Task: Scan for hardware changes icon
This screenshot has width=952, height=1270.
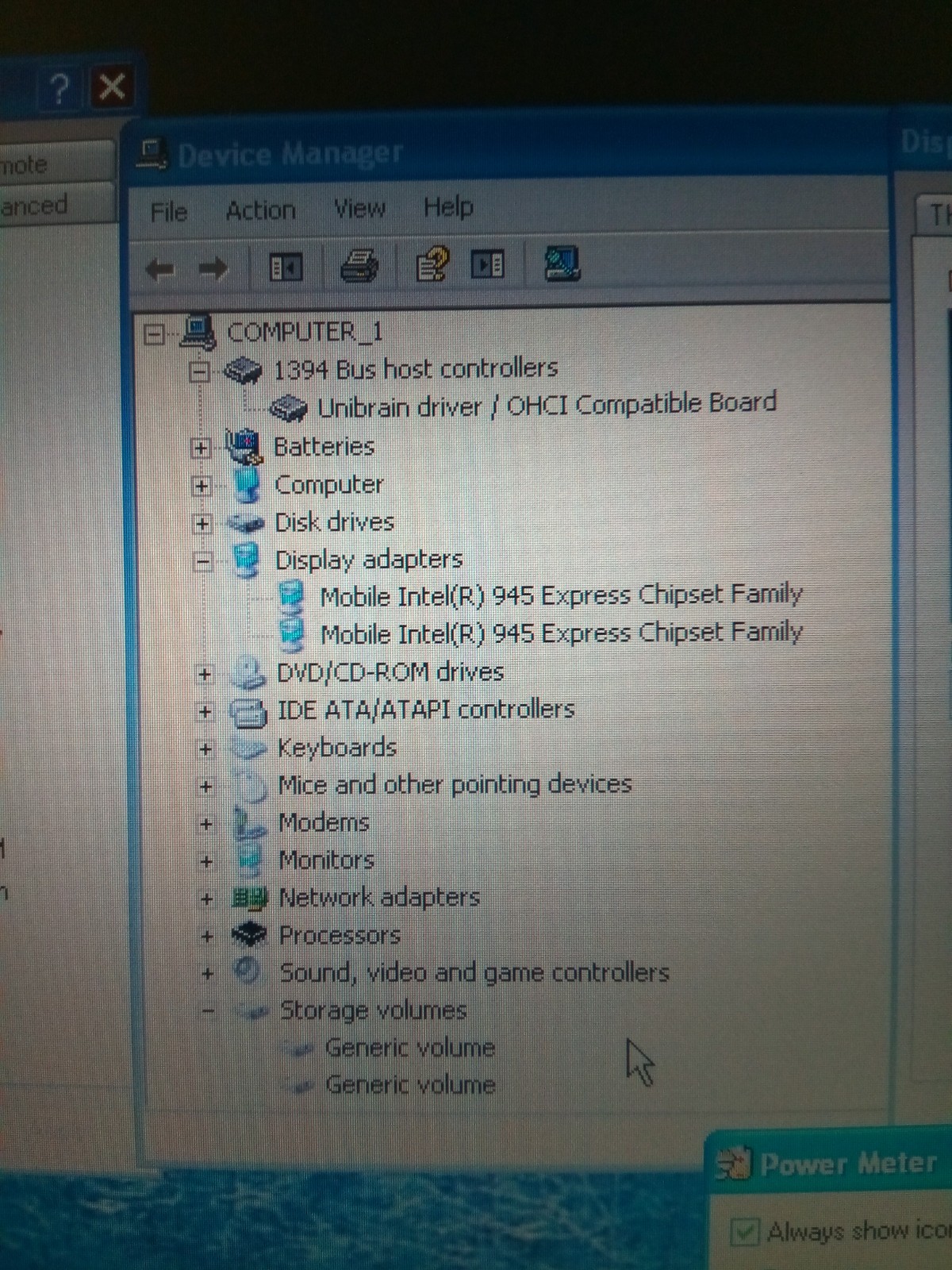Action: point(562,264)
